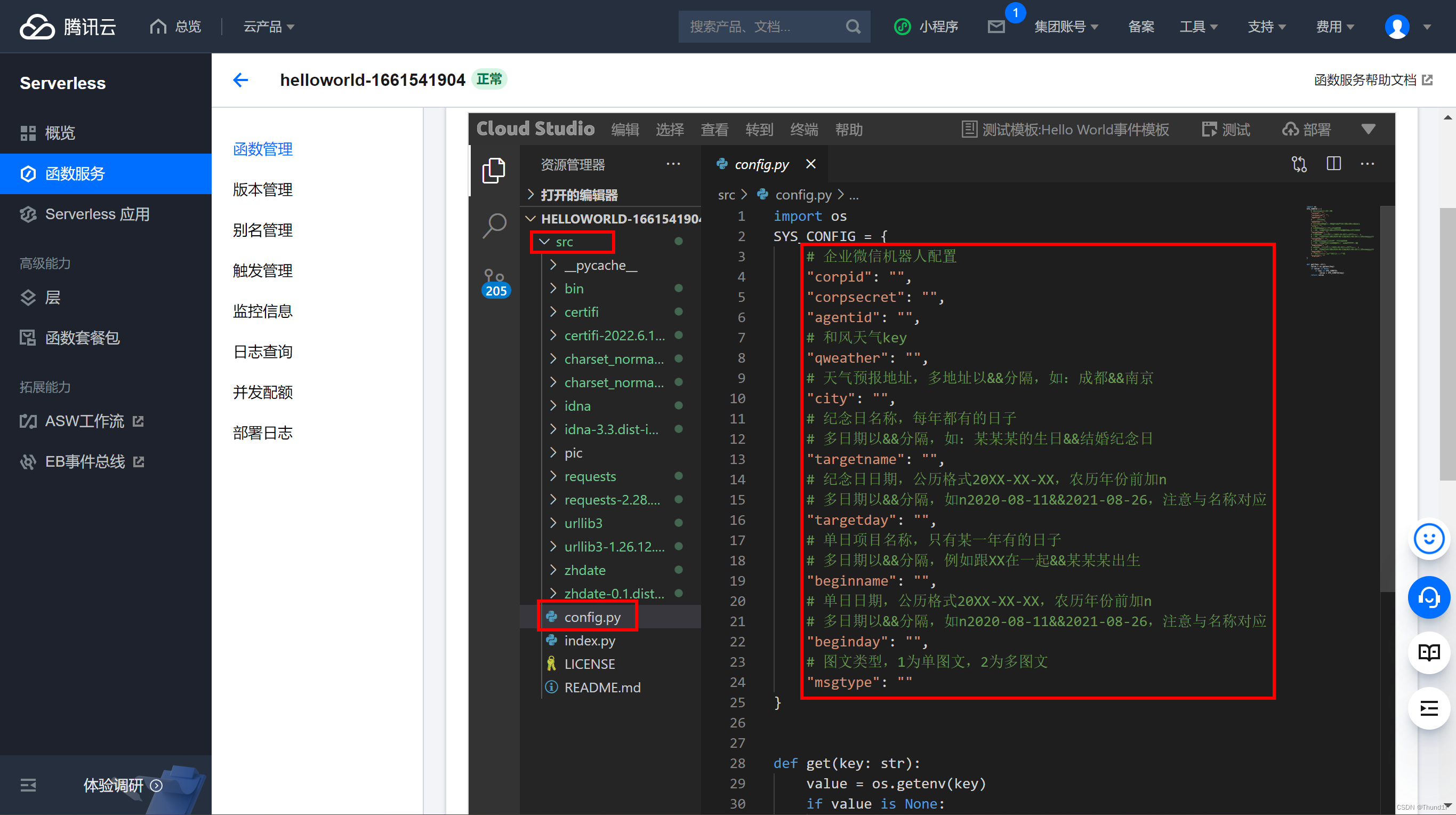
Task: Open LICENSE file
Action: (610, 664)
